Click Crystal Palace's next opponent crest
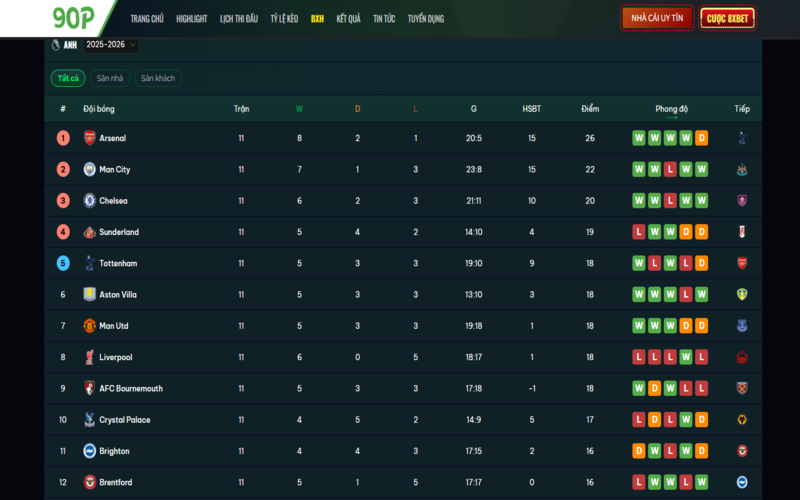This screenshot has height=500, width=800. (742, 420)
